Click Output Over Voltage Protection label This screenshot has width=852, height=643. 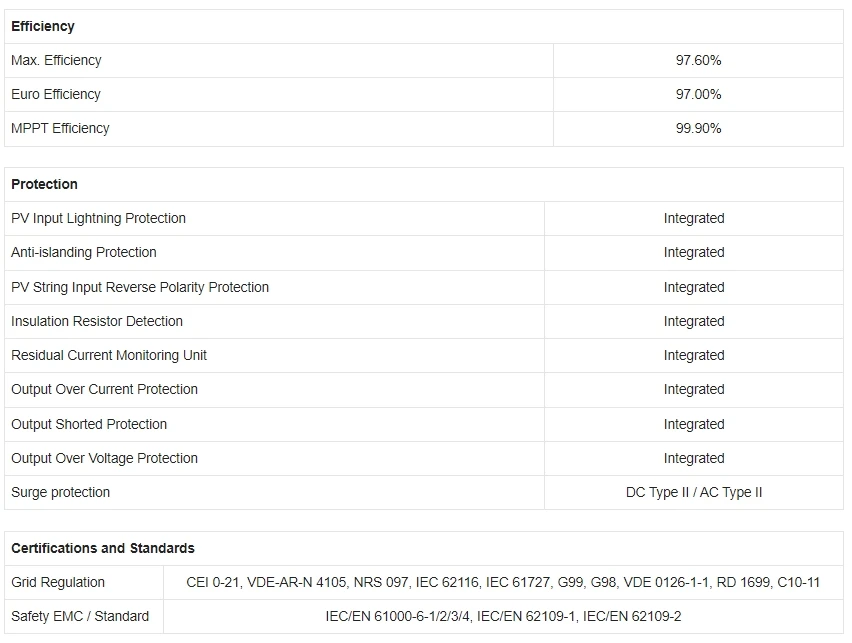click(x=104, y=458)
